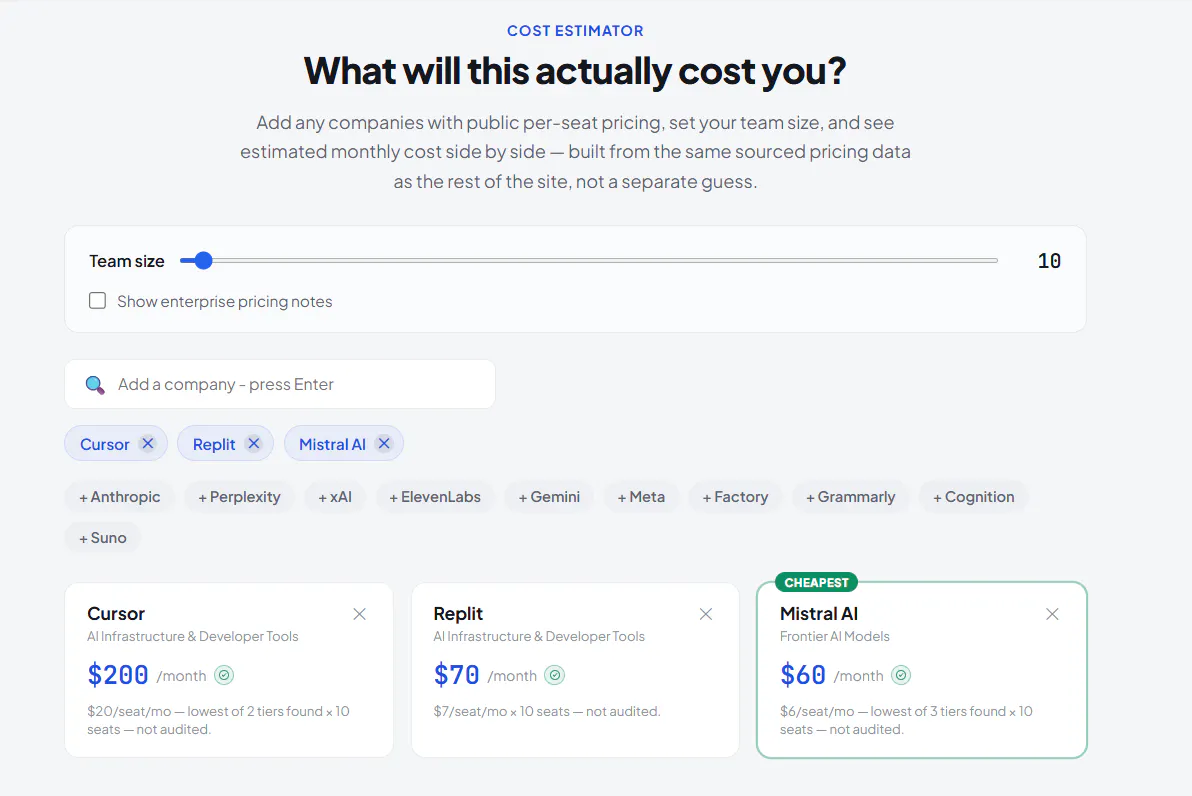Click the verified checkmark beside Cursor $200
Screen dimensions: 1192x796
coord(224,675)
